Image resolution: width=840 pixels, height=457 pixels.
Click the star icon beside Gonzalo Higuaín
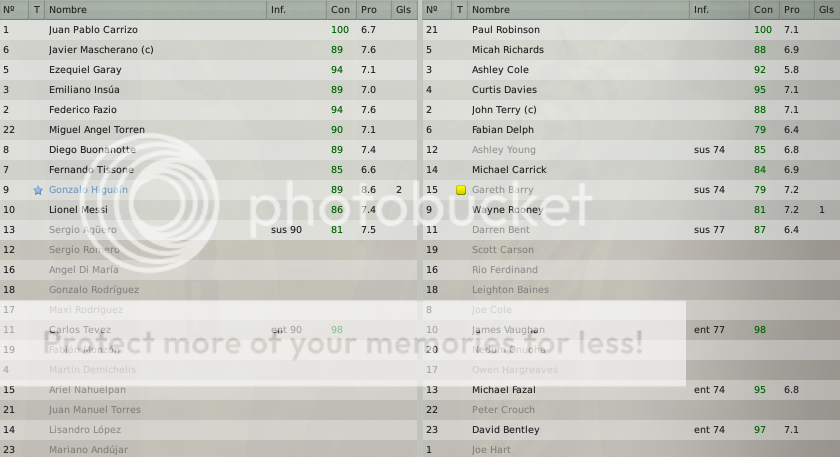point(38,190)
